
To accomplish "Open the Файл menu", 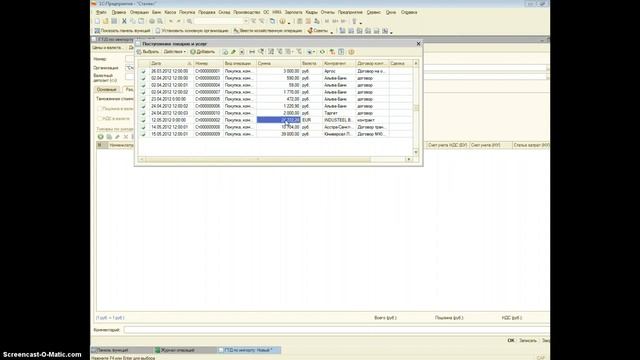I will 101,12.
